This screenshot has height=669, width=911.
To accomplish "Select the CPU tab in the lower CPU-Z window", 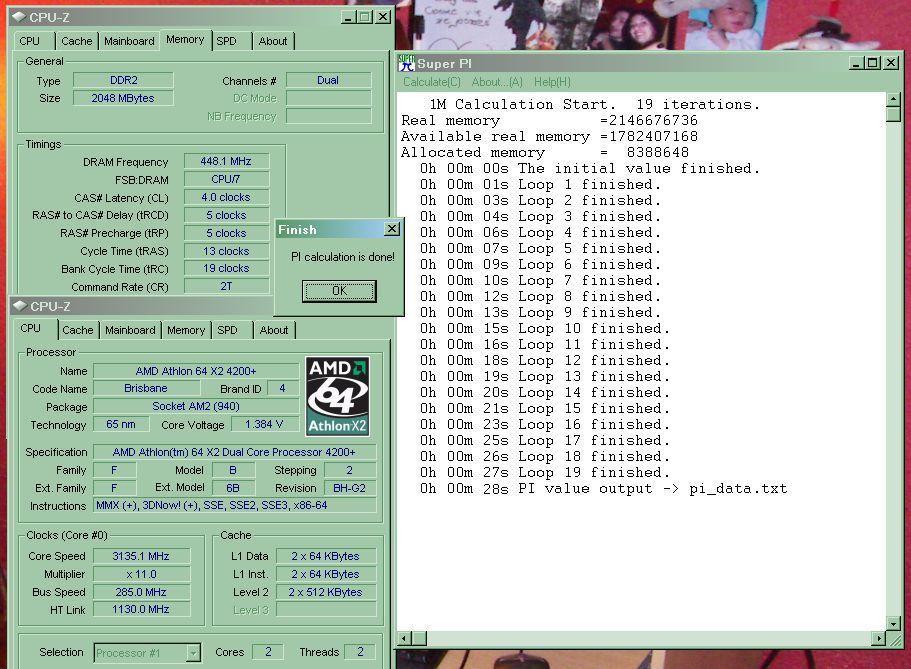I will pyautogui.click(x=31, y=328).
